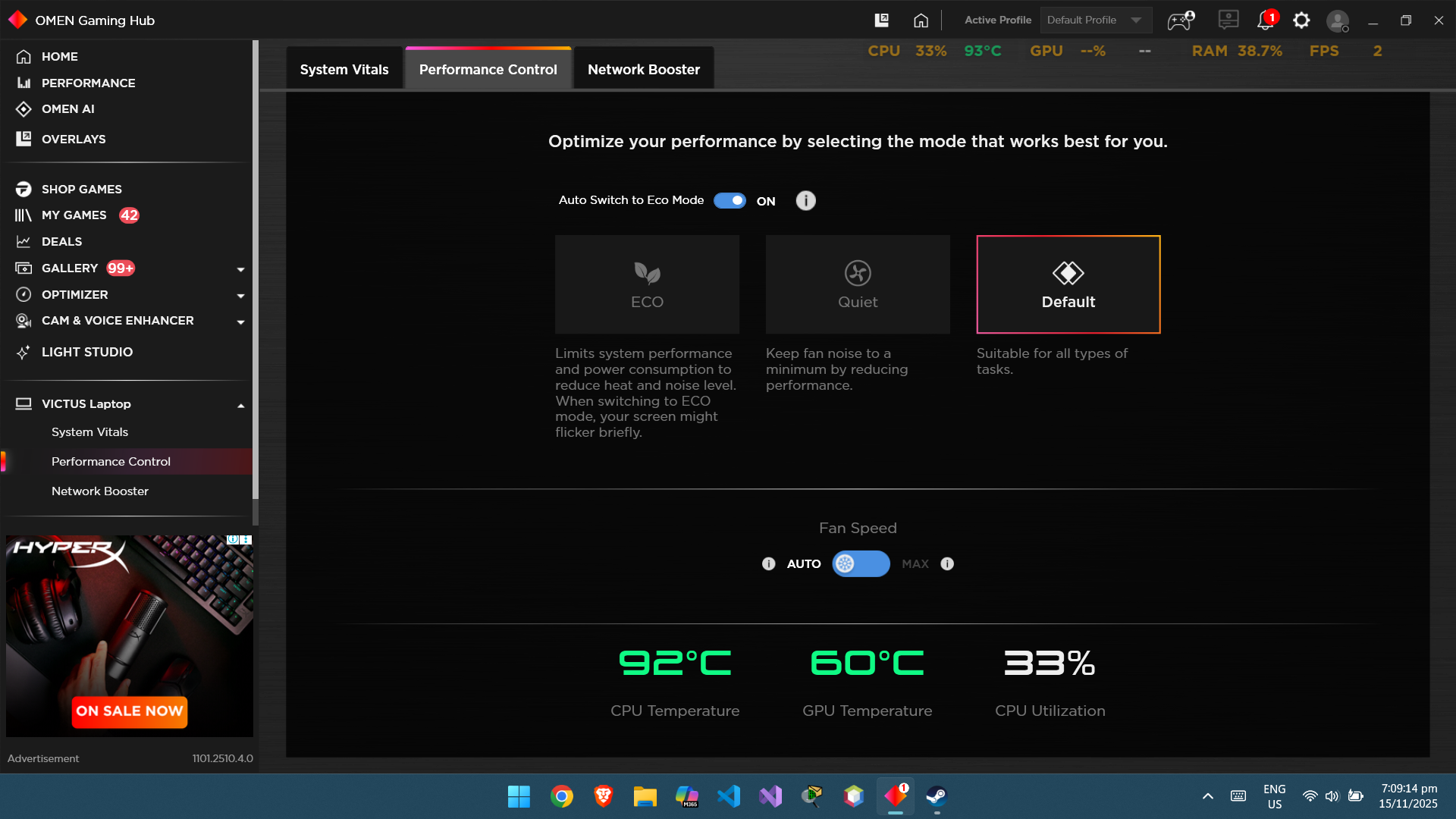
Task: Open Visual Studio Code from taskbar
Action: (729, 796)
